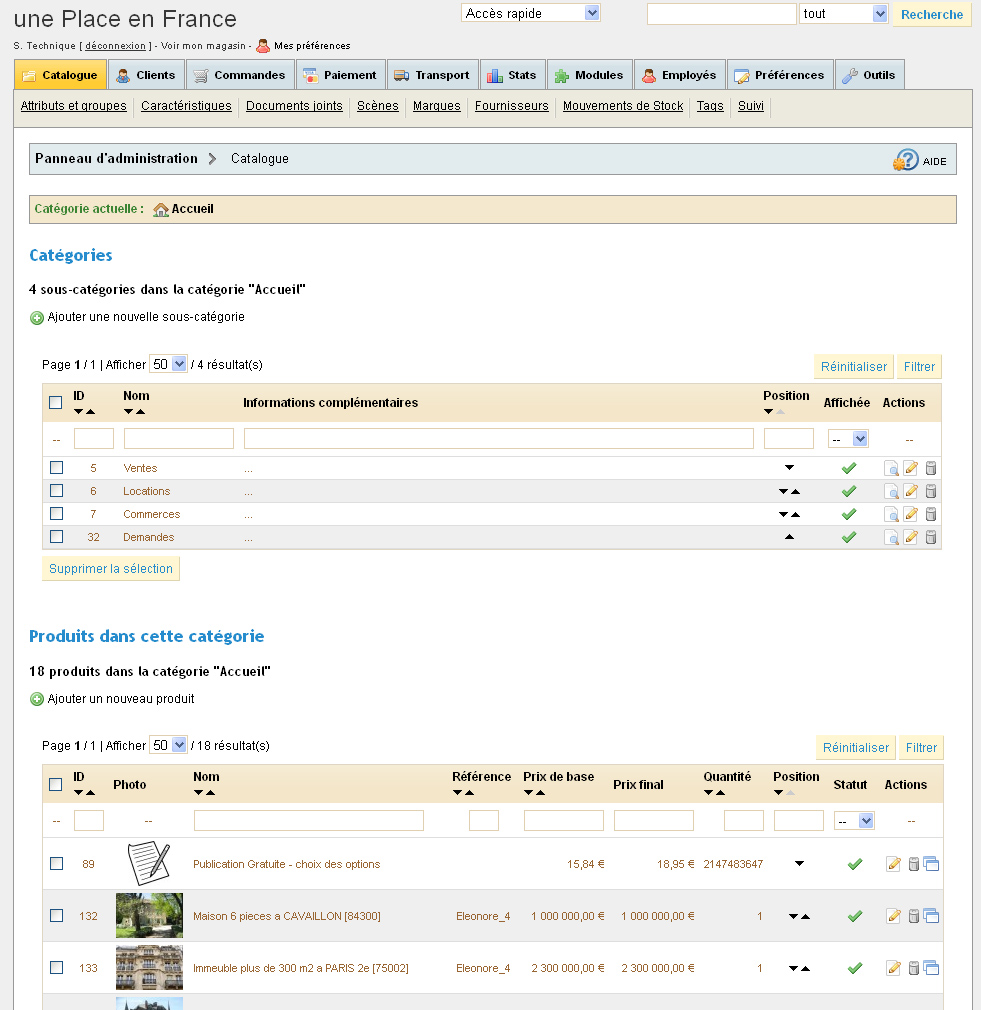This screenshot has height=1010, width=981.
Task: Duplicate product 133 Immeuble a PARIS
Action: click(931, 967)
